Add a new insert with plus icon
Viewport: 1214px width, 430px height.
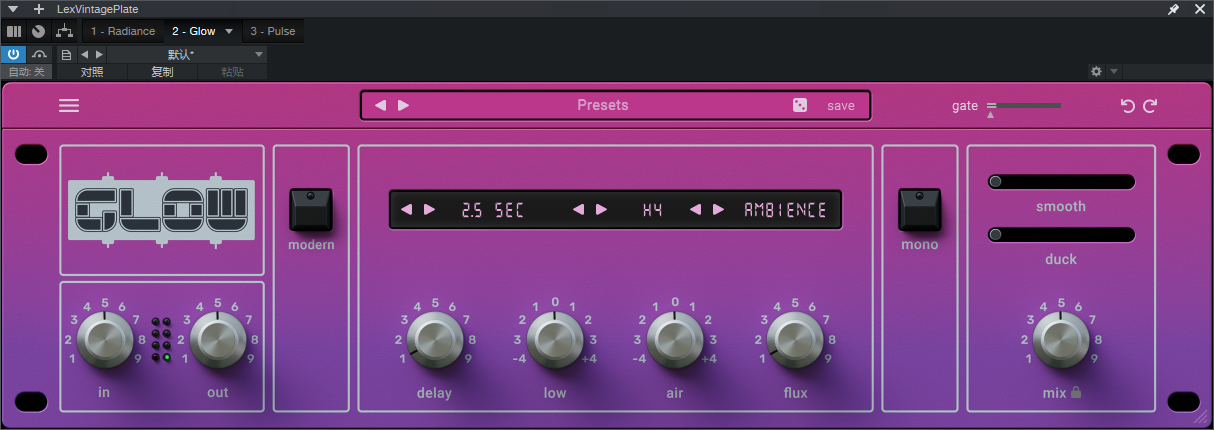click(x=39, y=9)
